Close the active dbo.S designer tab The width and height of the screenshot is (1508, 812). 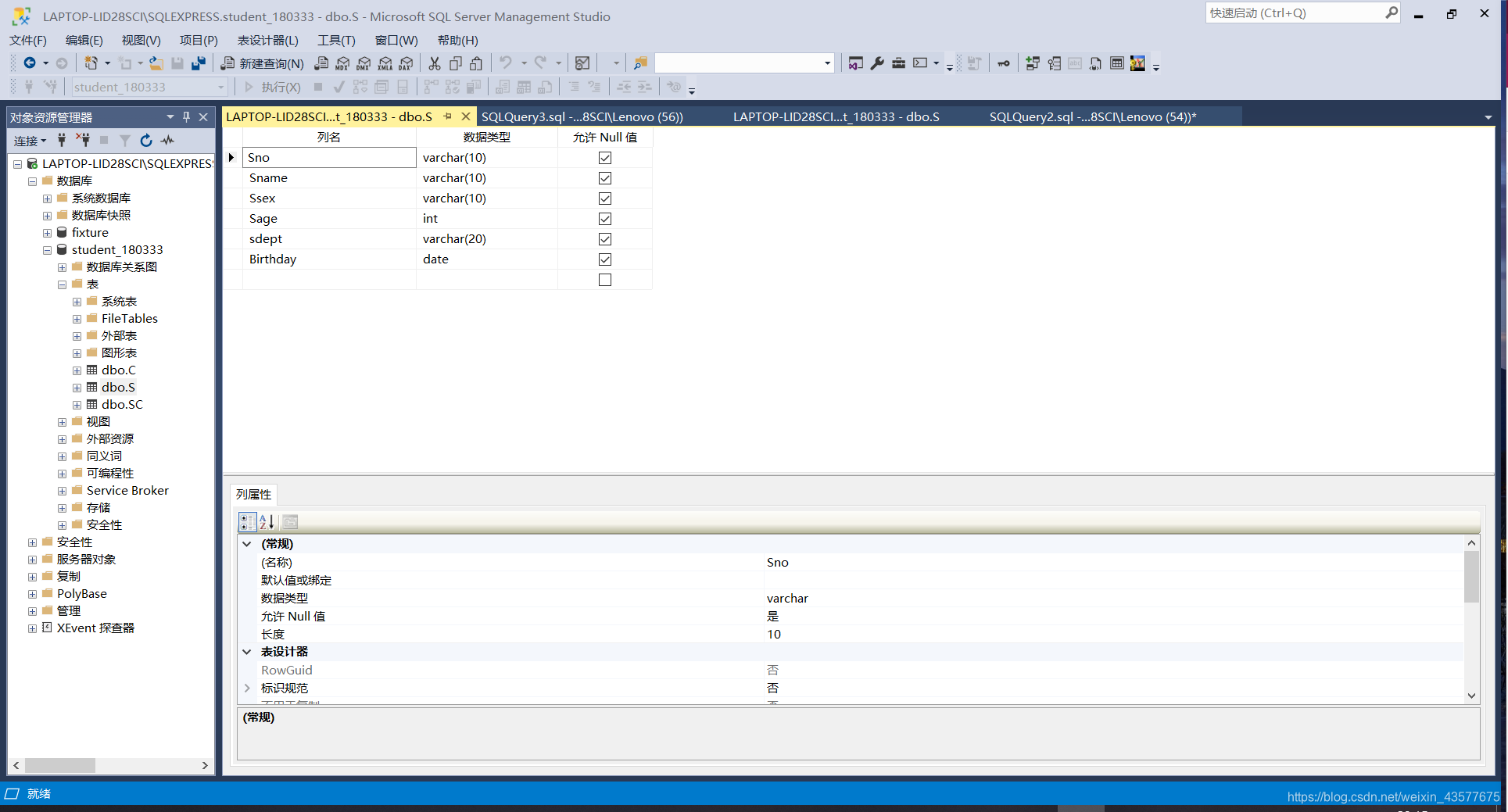coord(466,116)
